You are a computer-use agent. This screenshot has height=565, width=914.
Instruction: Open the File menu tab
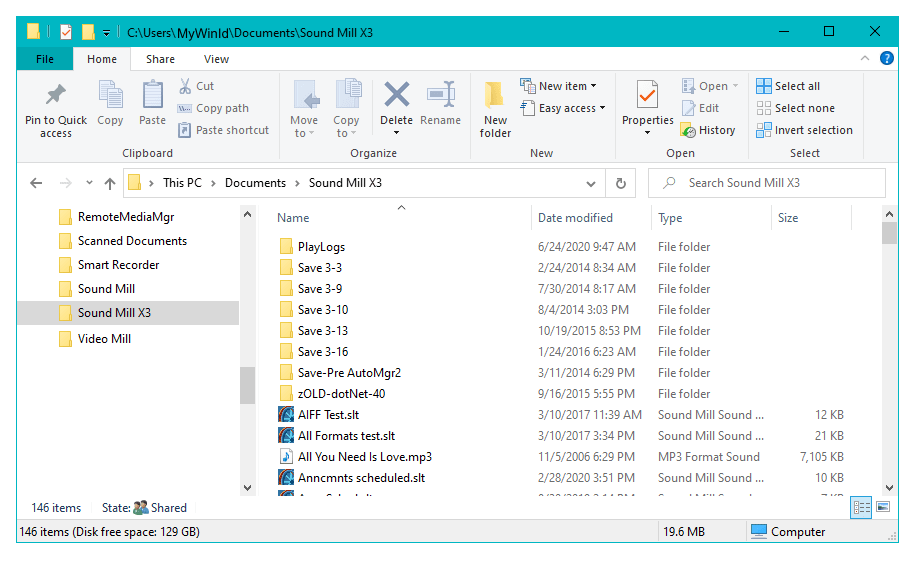(45, 59)
